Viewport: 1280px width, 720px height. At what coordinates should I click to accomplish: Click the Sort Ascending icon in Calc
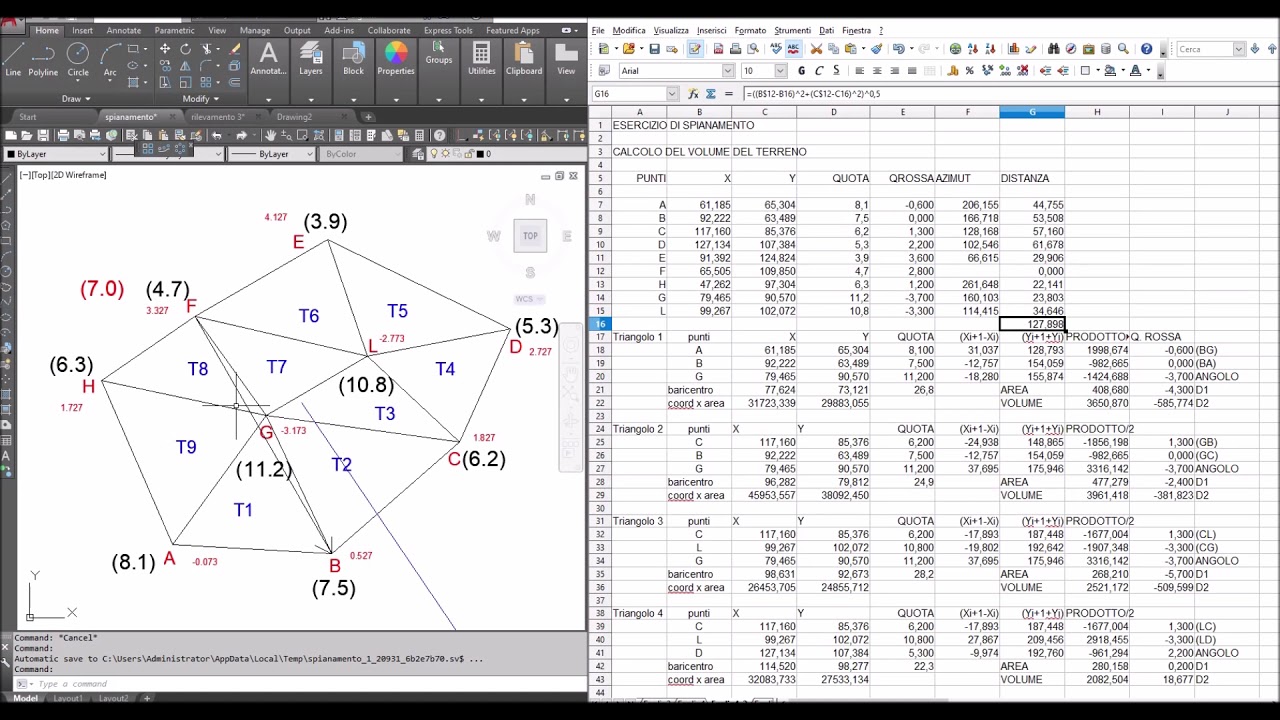(x=972, y=49)
